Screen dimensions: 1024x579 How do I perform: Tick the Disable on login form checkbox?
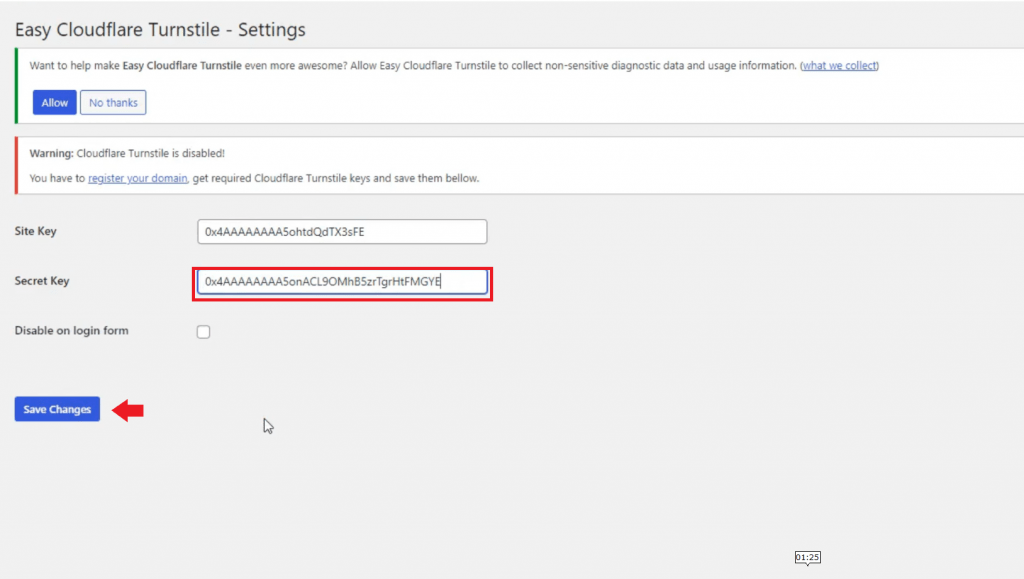click(204, 332)
